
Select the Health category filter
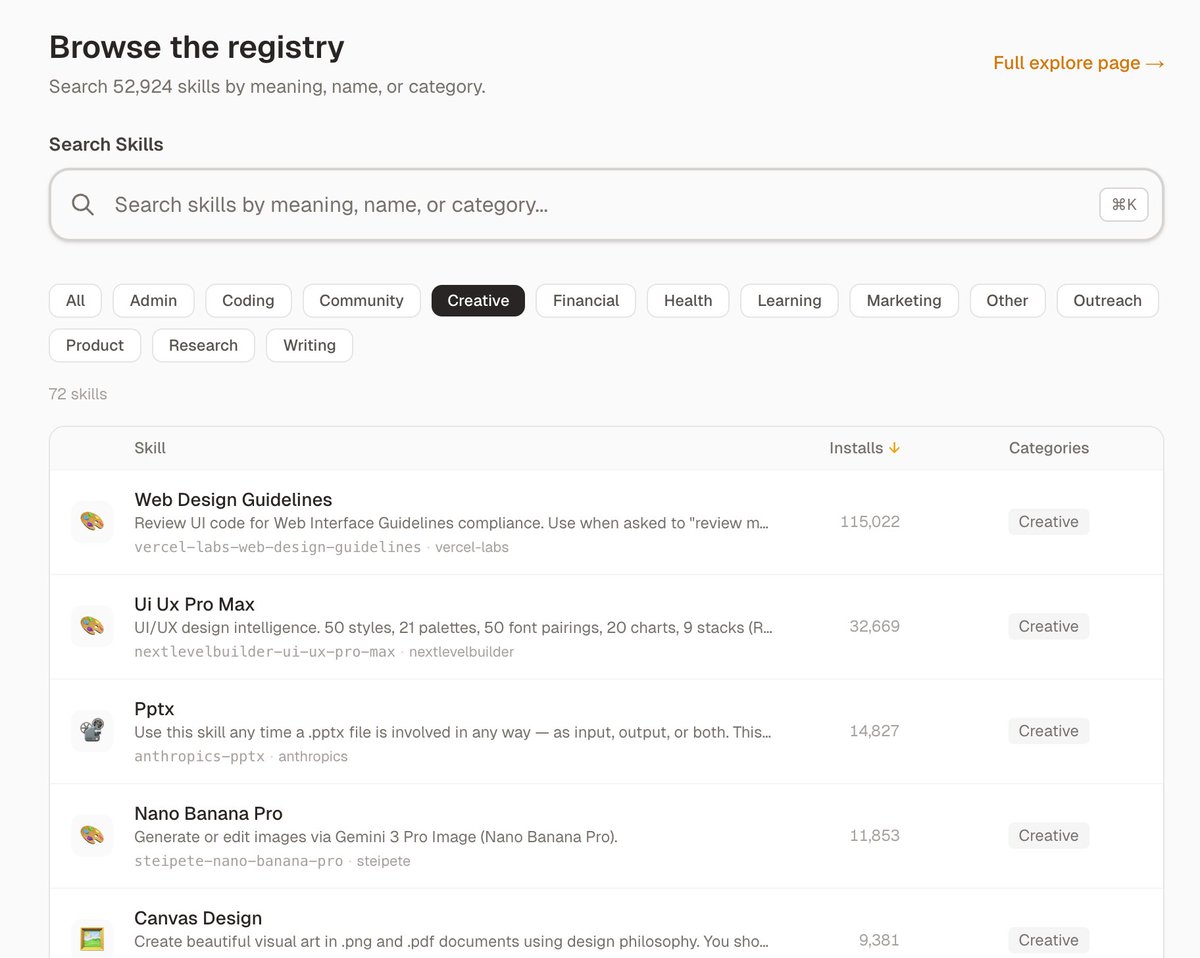[x=688, y=301]
